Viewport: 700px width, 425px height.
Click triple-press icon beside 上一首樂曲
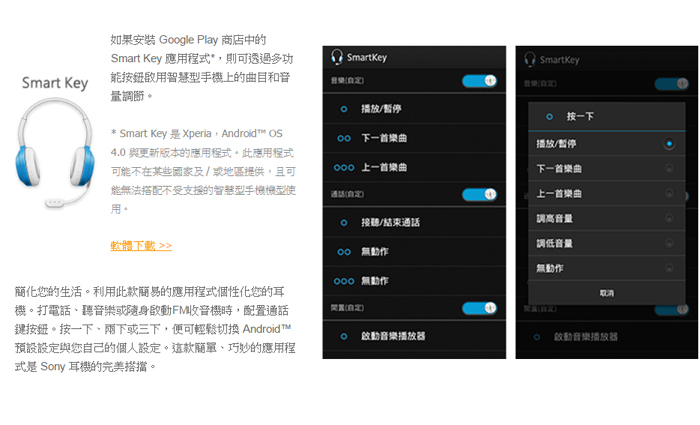344,167
